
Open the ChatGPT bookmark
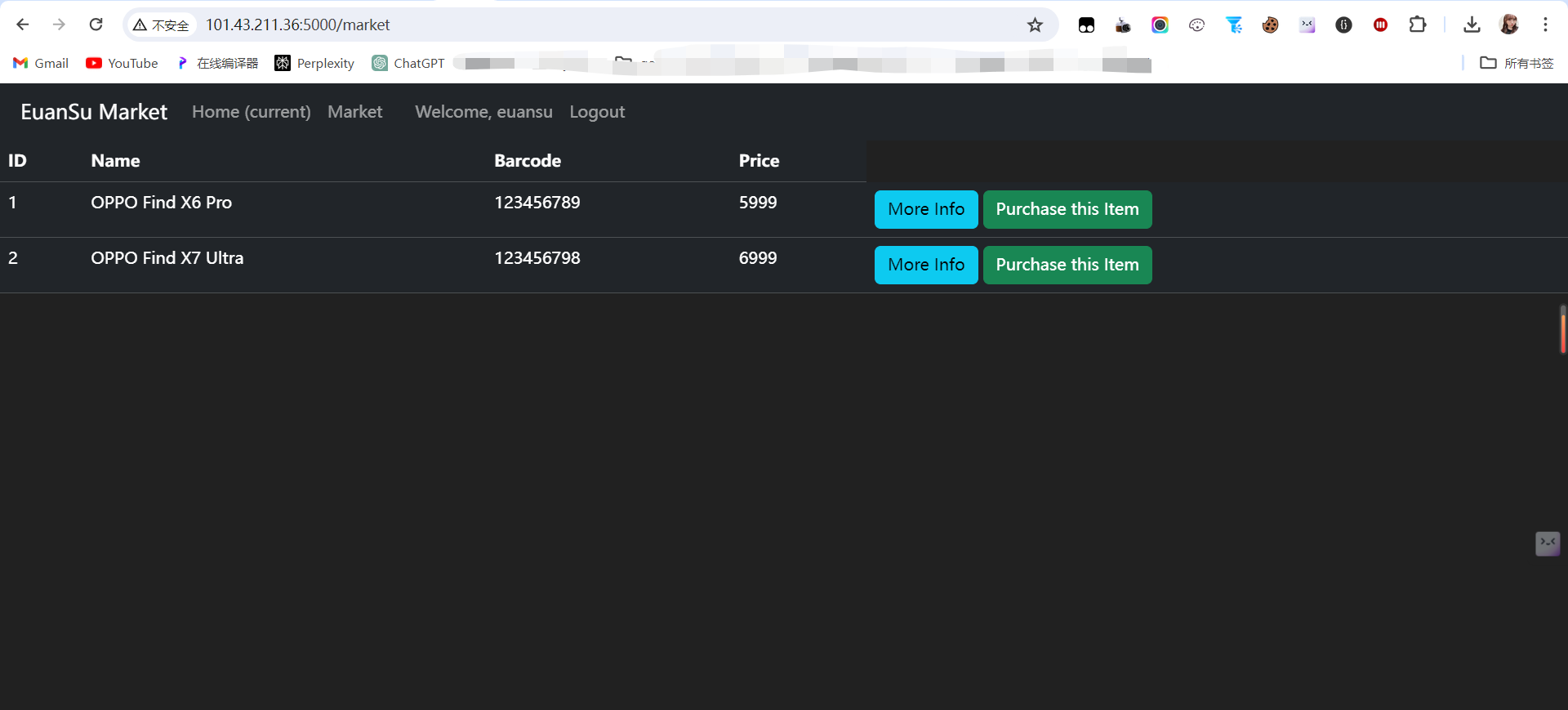408,63
